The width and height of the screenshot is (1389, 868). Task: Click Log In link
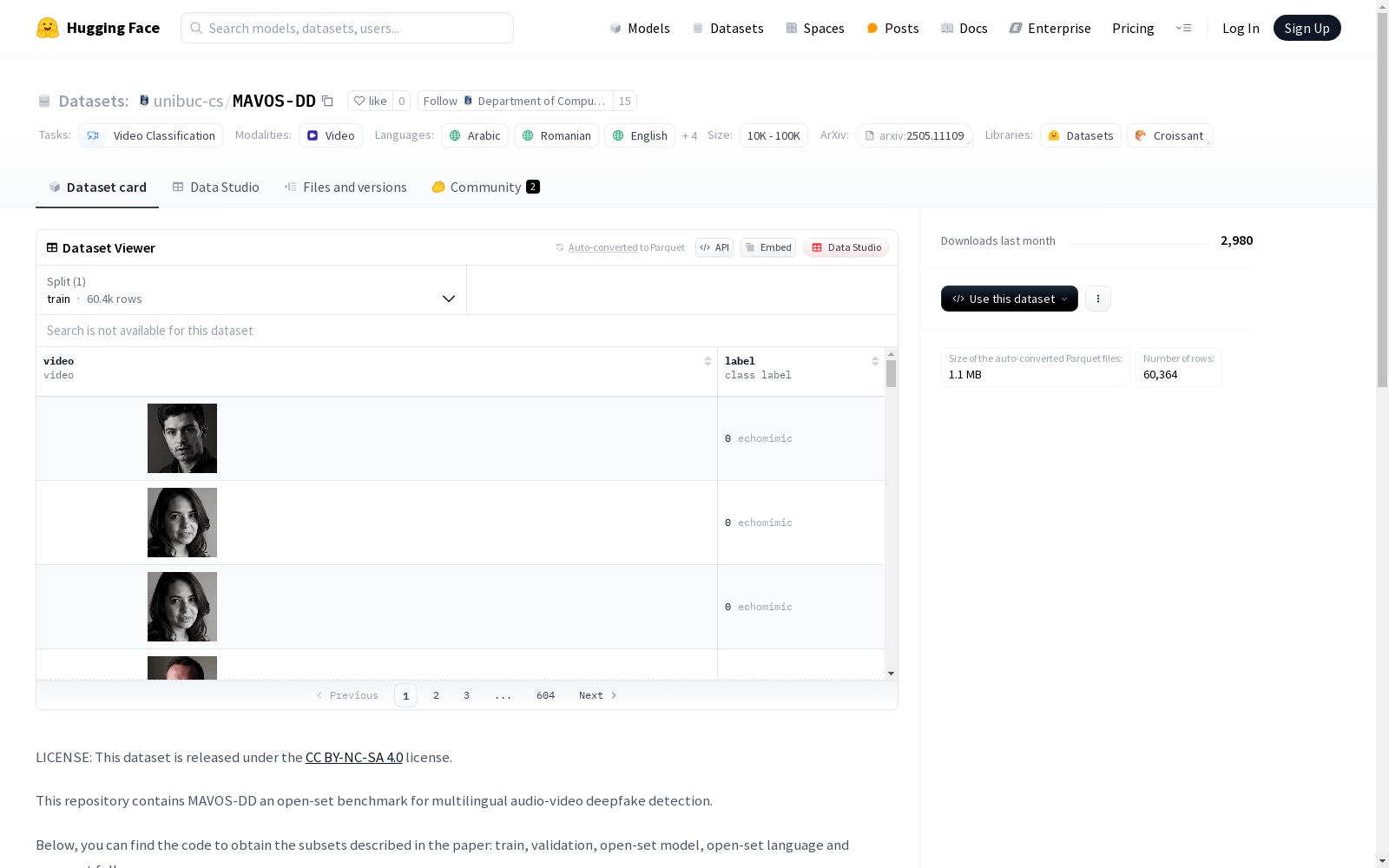tap(1241, 28)
